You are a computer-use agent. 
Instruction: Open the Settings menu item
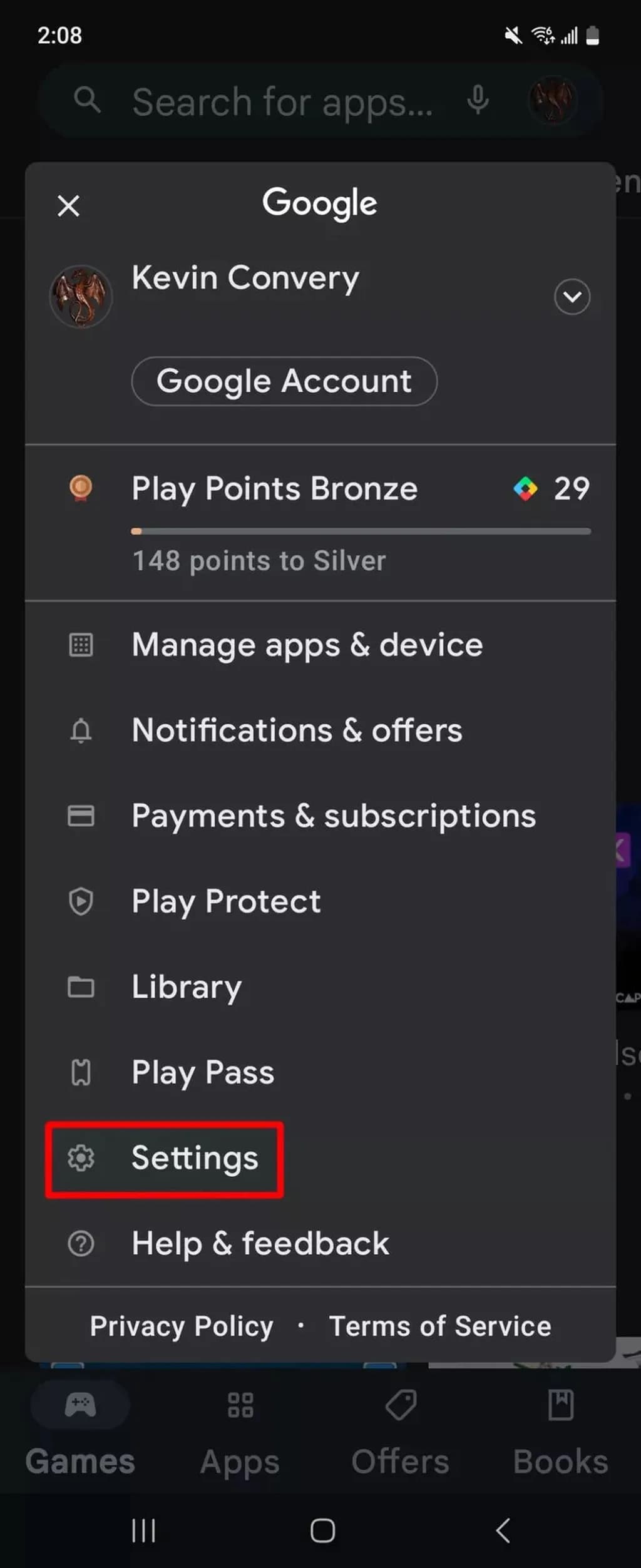(x=194, y=1158)
